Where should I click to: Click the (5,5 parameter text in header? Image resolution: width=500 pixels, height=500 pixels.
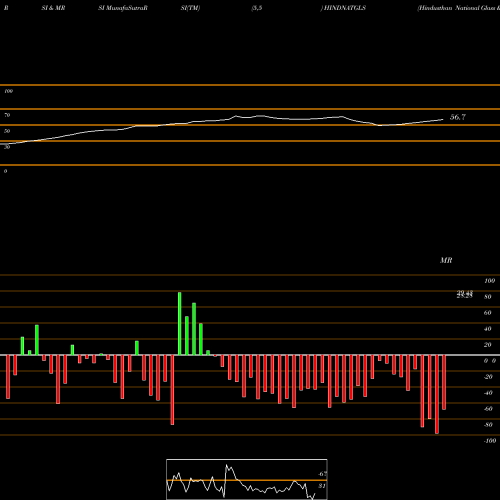click(257, 8)
